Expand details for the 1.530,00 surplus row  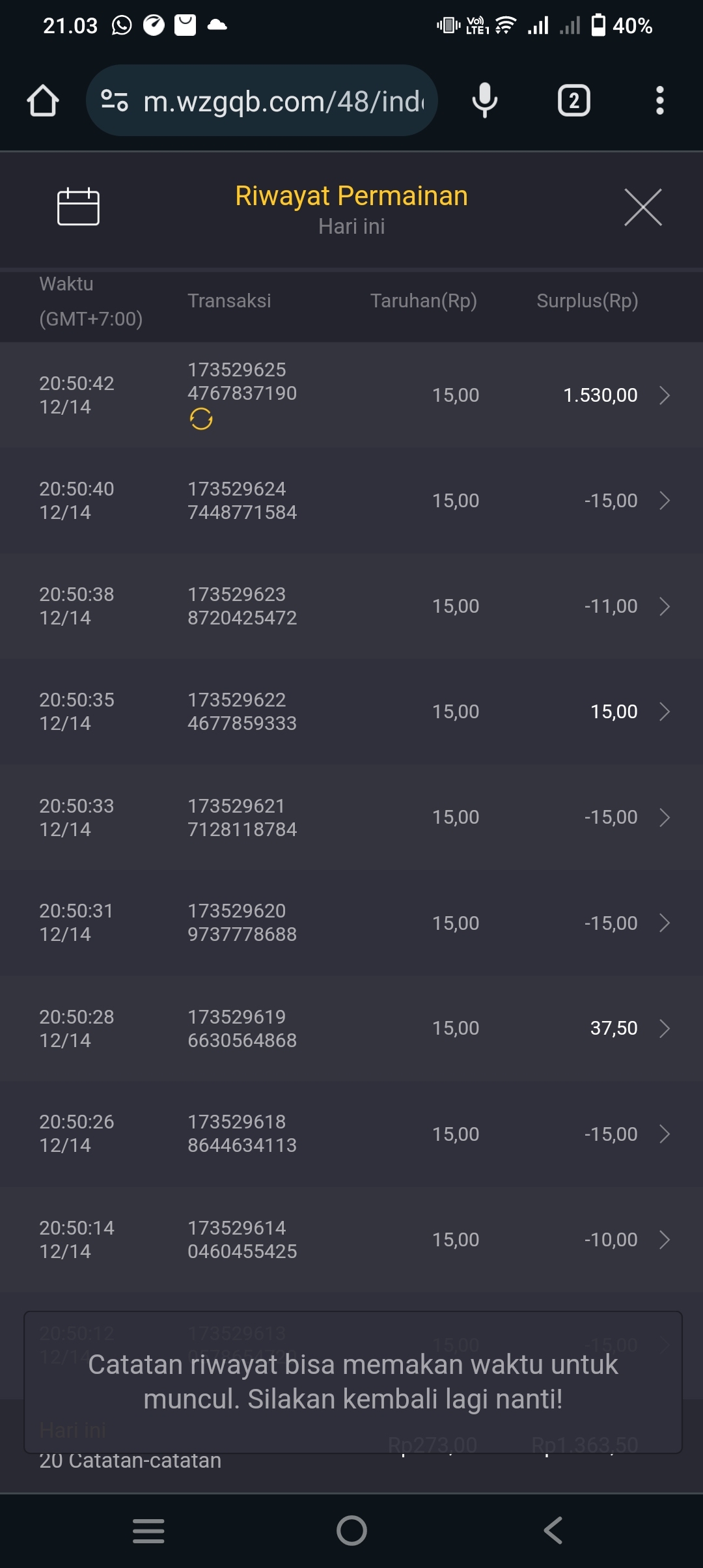click(x=664, y=395)
